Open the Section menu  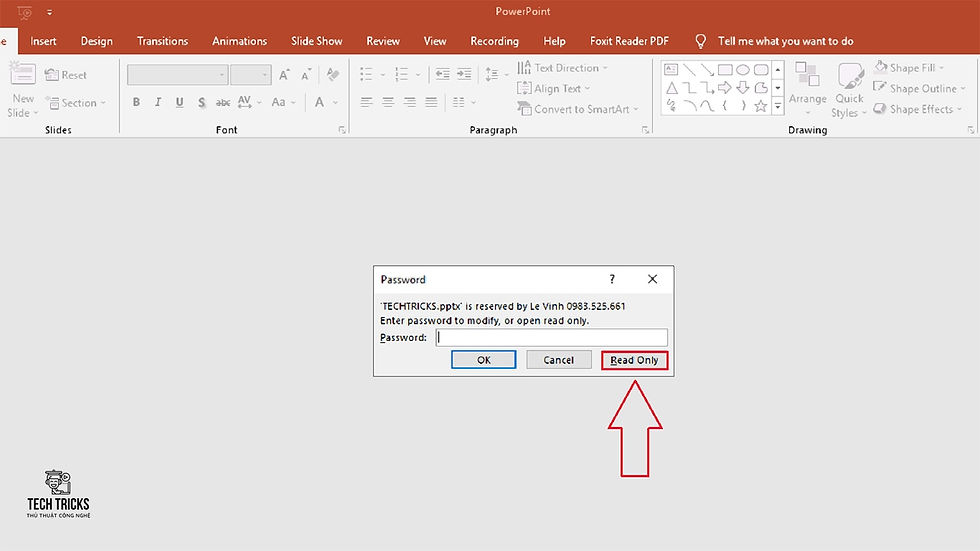[76, 102]
